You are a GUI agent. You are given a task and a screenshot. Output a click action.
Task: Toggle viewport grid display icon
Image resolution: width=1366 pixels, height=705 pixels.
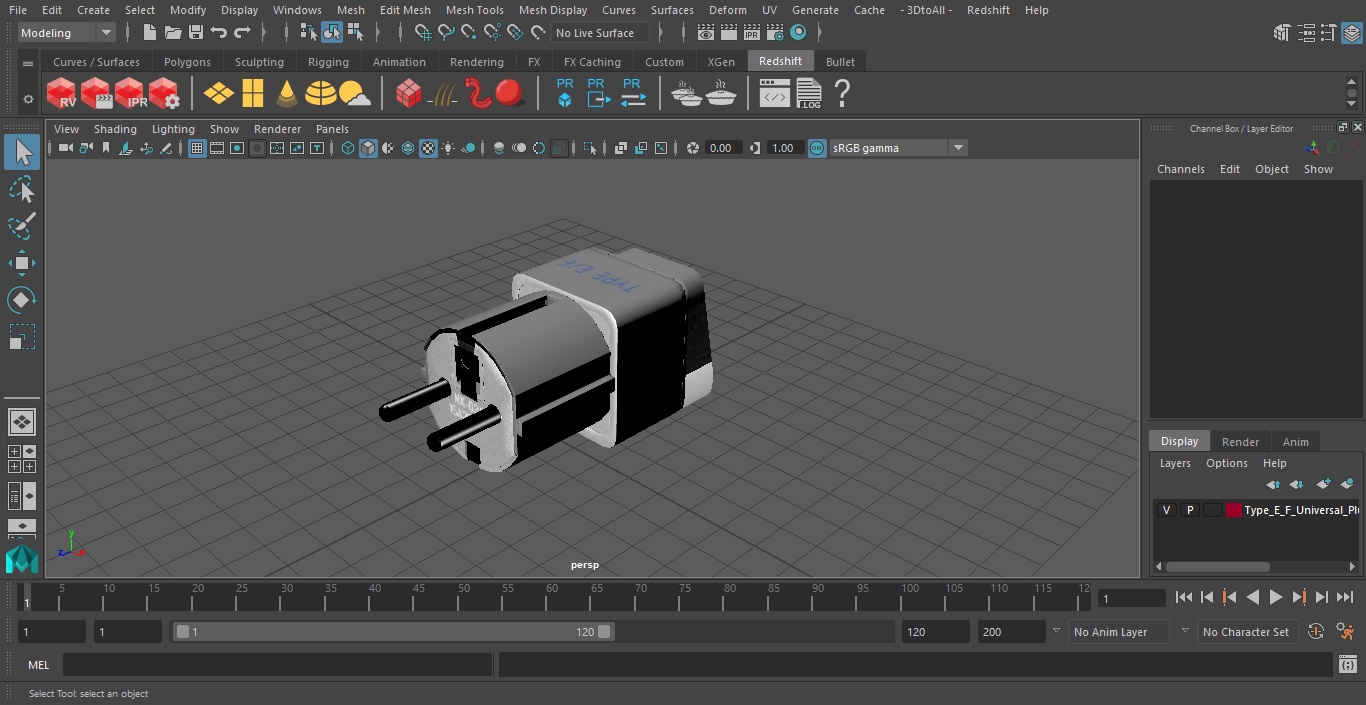(x=197, y=148)
